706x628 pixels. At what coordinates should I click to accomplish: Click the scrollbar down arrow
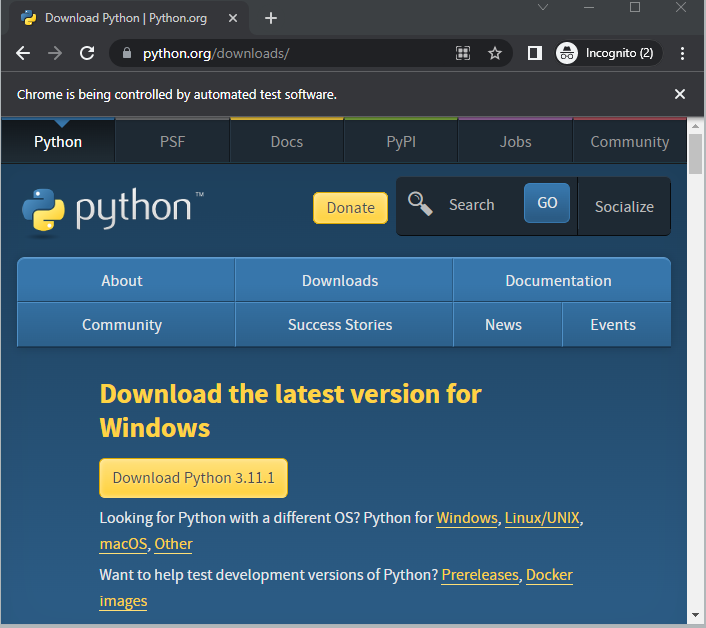[x=696, y=615]
